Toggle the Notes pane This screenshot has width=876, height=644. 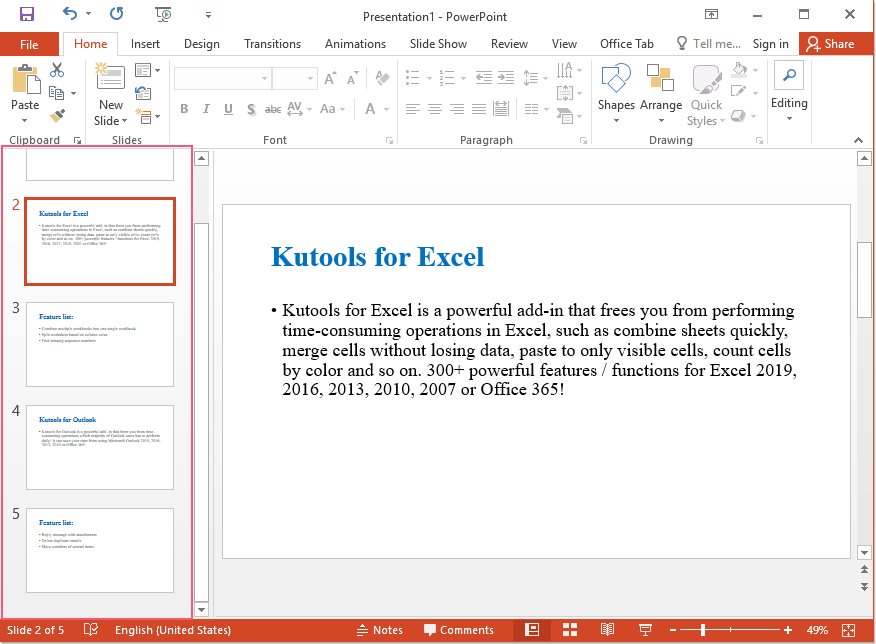pos(380,630)
